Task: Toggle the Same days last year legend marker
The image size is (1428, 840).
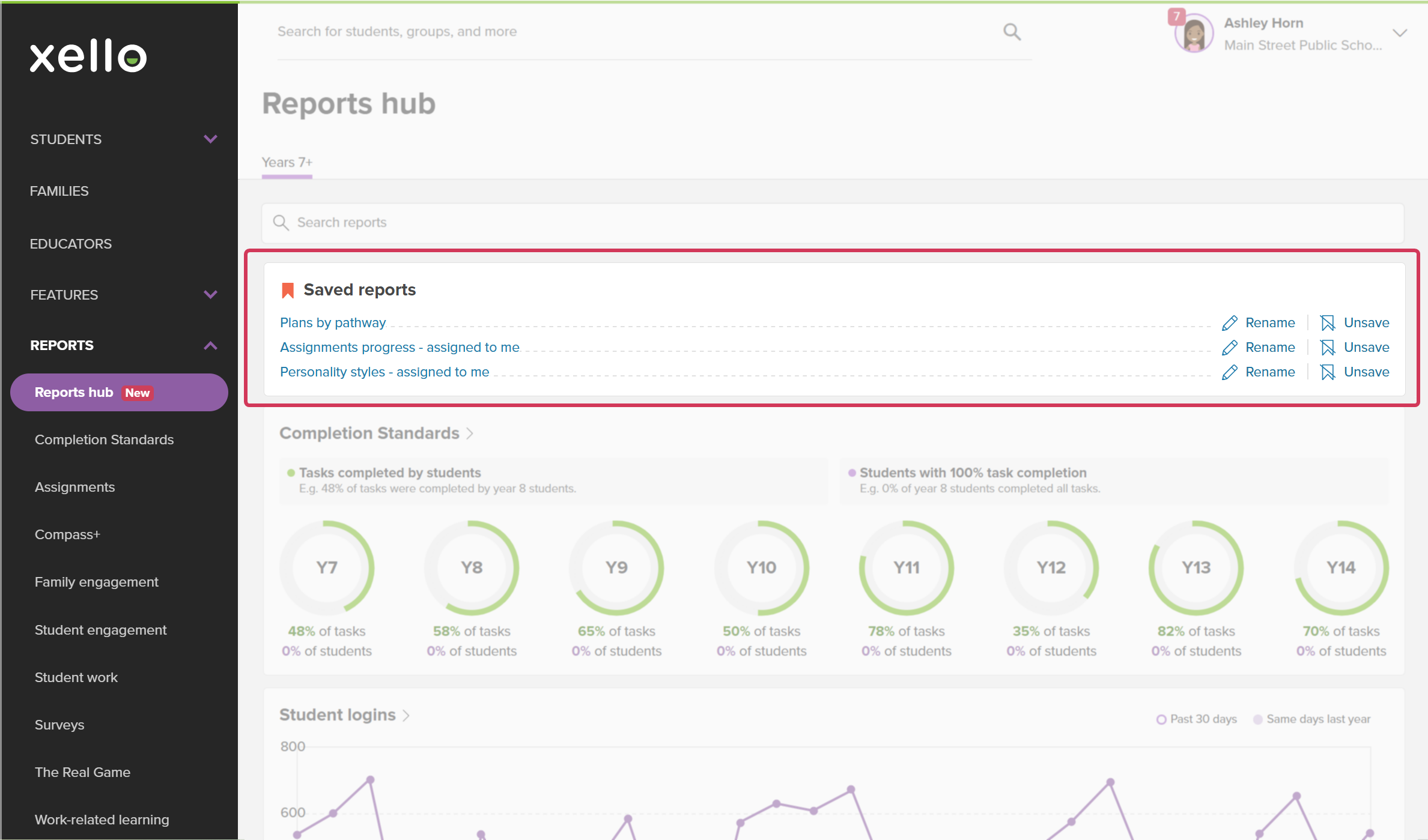Action: coord(1258,719)
